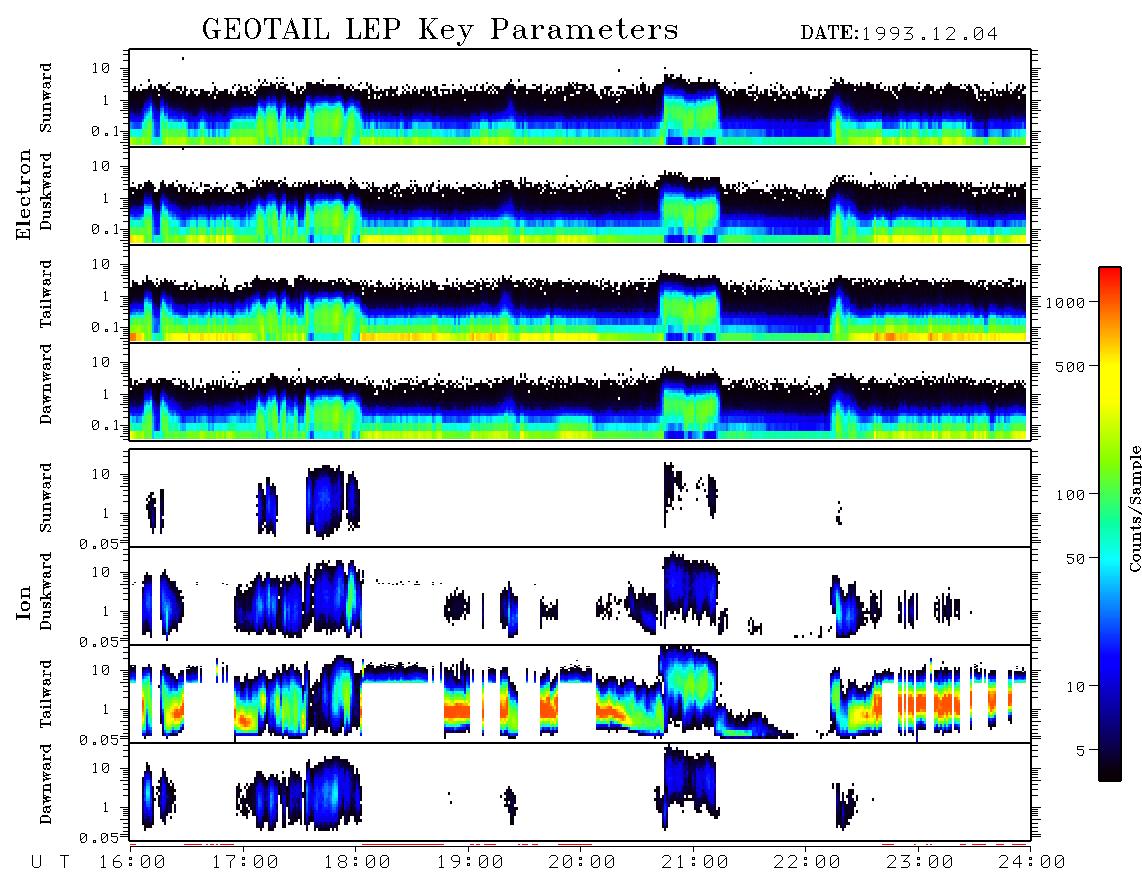1142x880 pixels.
Task: Click the 17:00 time tick label
Action: pos(245,863)
